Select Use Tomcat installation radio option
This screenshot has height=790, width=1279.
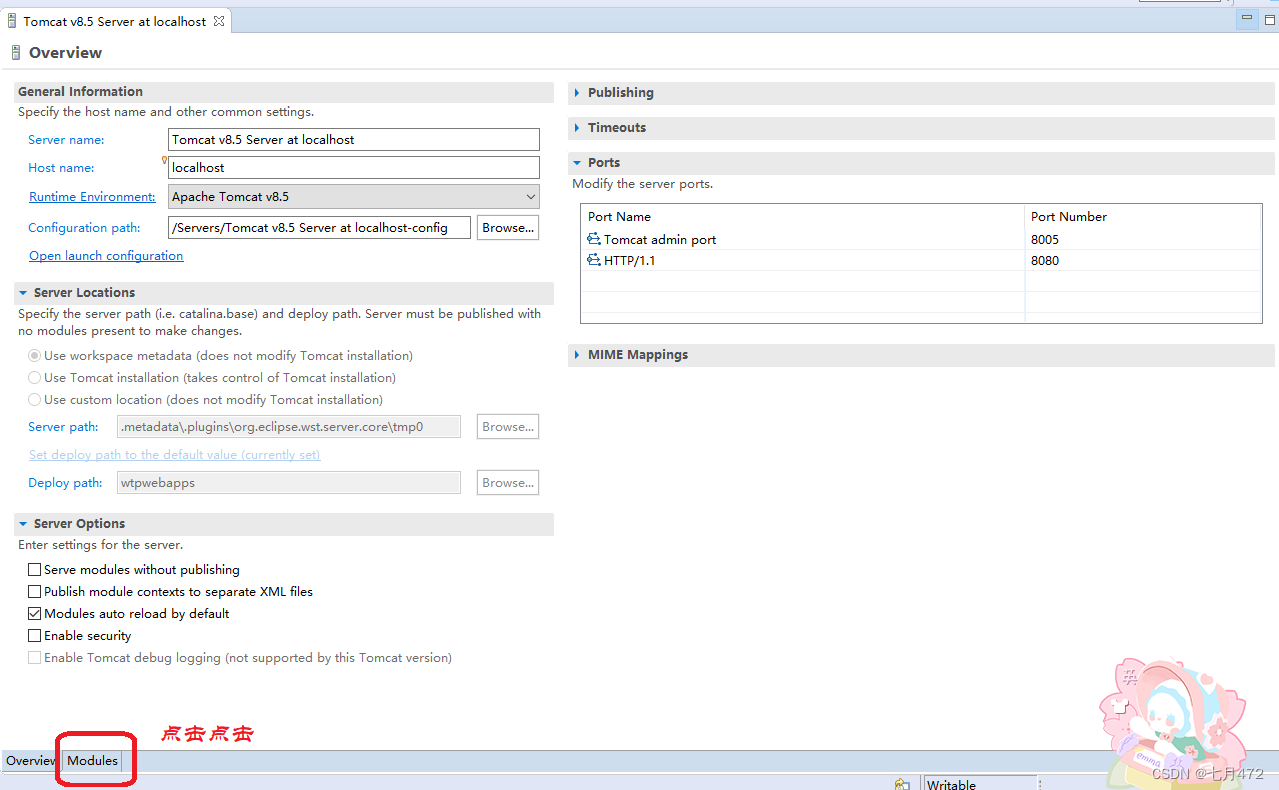35,378
